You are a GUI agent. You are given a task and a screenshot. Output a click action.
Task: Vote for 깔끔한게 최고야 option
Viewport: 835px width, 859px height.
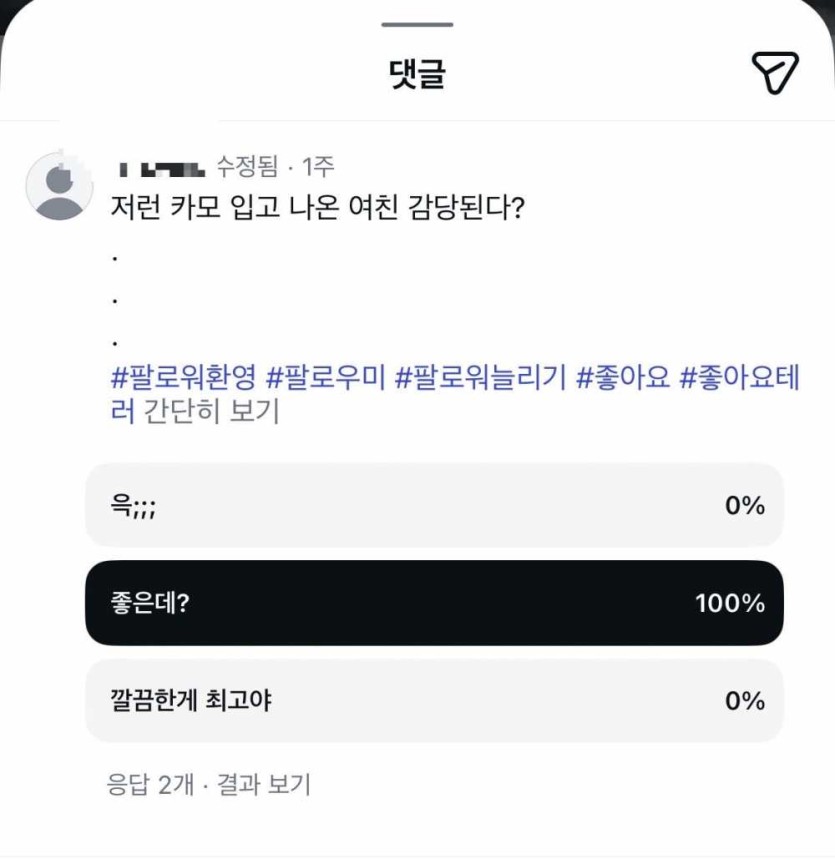[x=434, y=701]
